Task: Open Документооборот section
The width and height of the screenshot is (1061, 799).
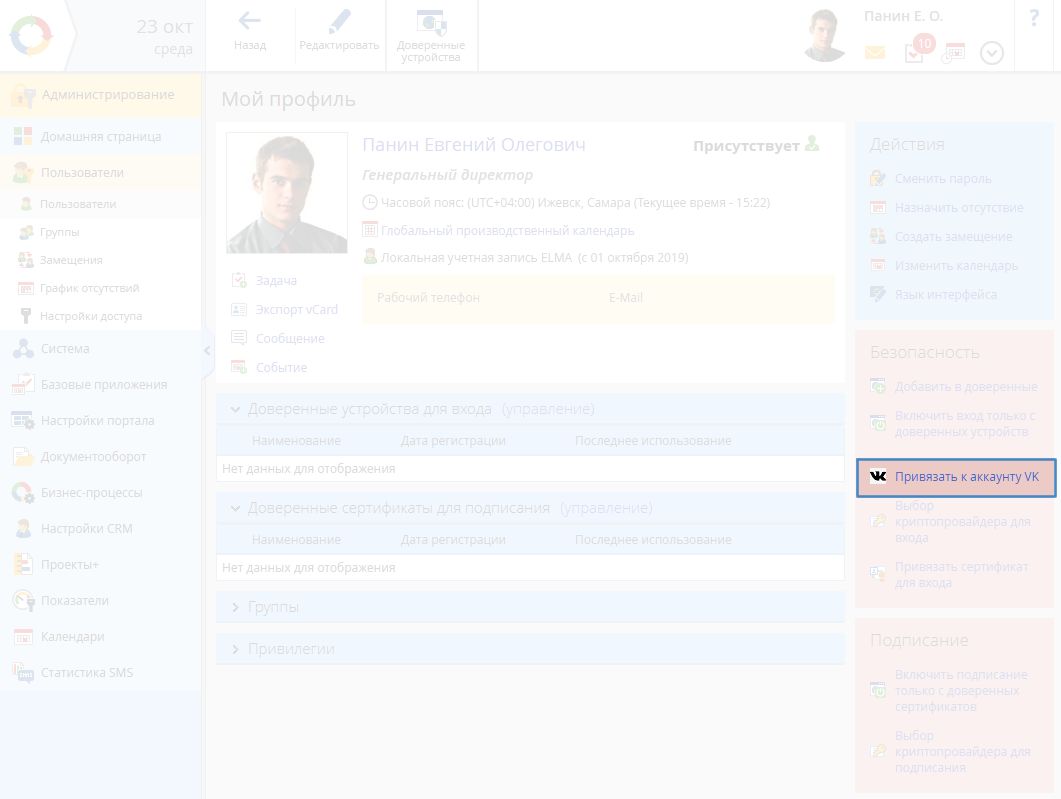Action: coord(101,457)
